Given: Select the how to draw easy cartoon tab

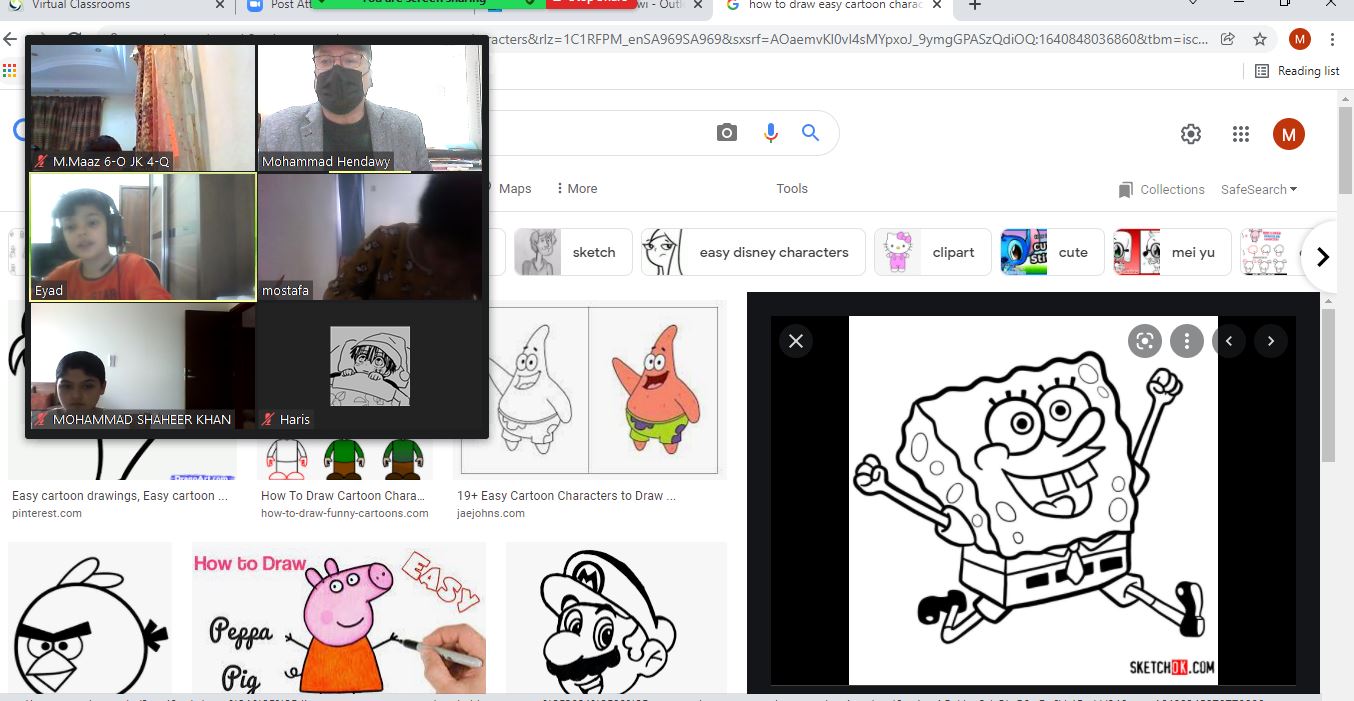Looking at the screenshot, I should coord(835,5).
